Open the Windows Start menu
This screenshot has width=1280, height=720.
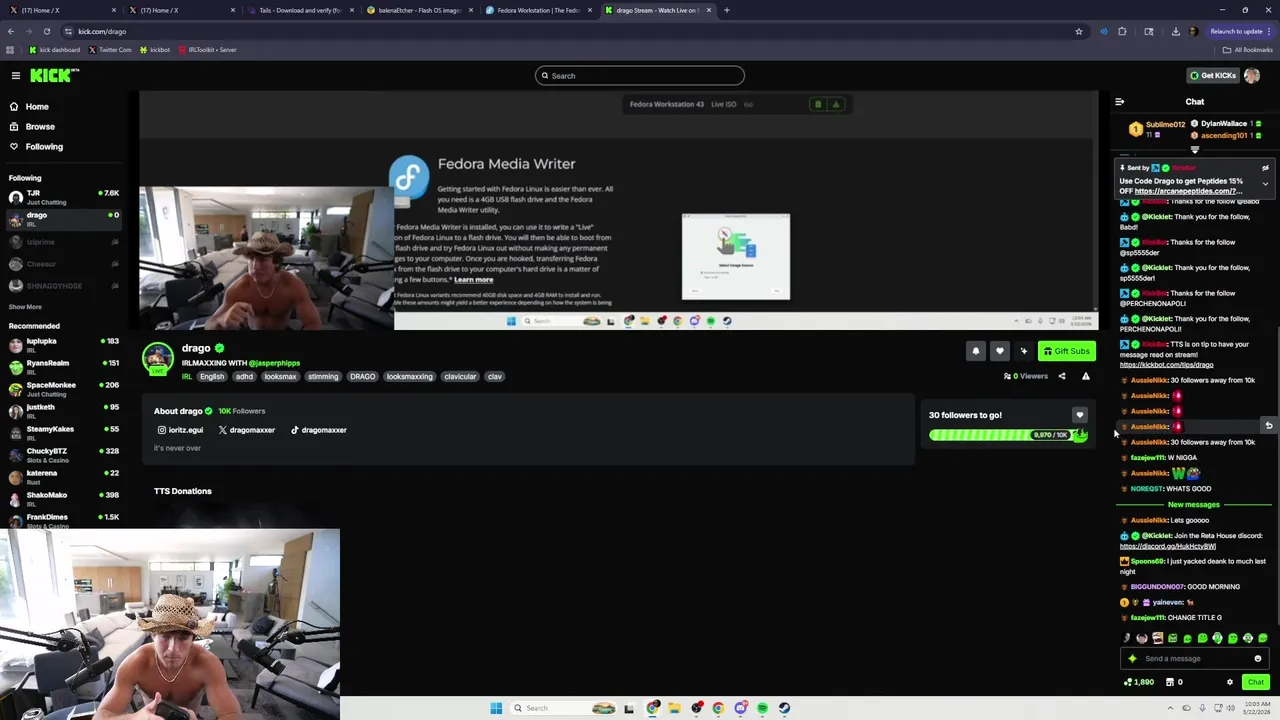click(496, 708)
